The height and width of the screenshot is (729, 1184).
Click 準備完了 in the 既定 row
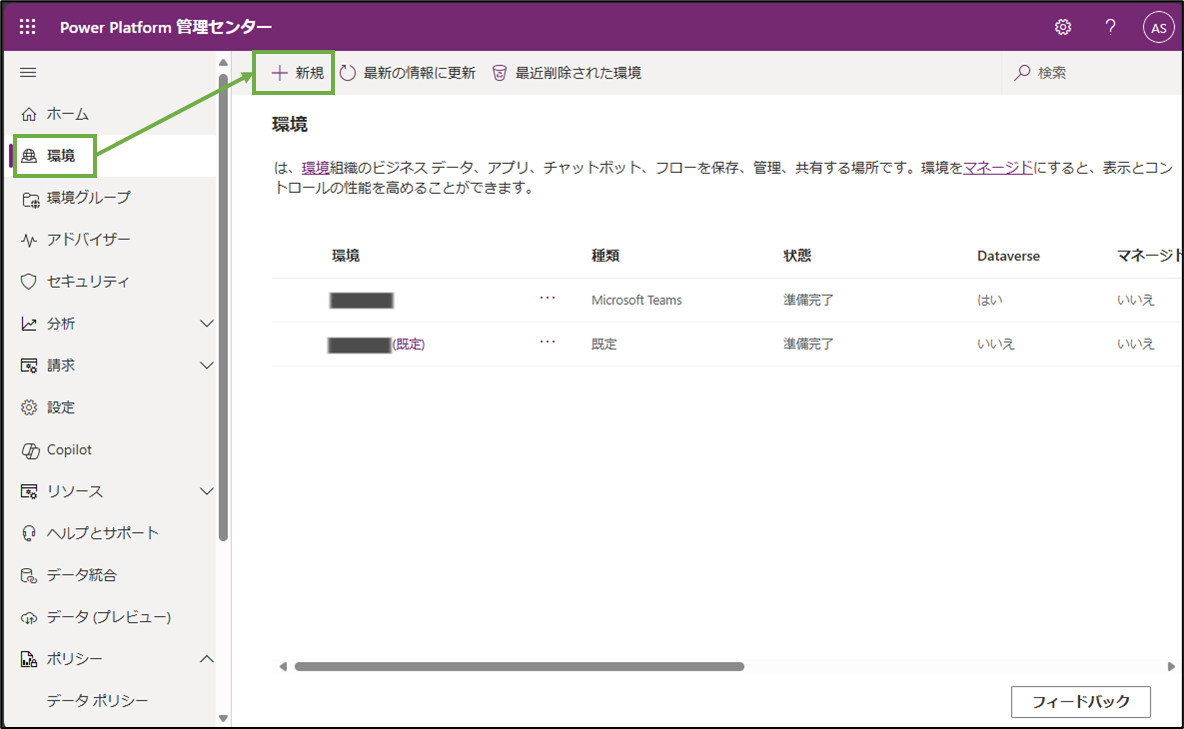click(808, 344)
